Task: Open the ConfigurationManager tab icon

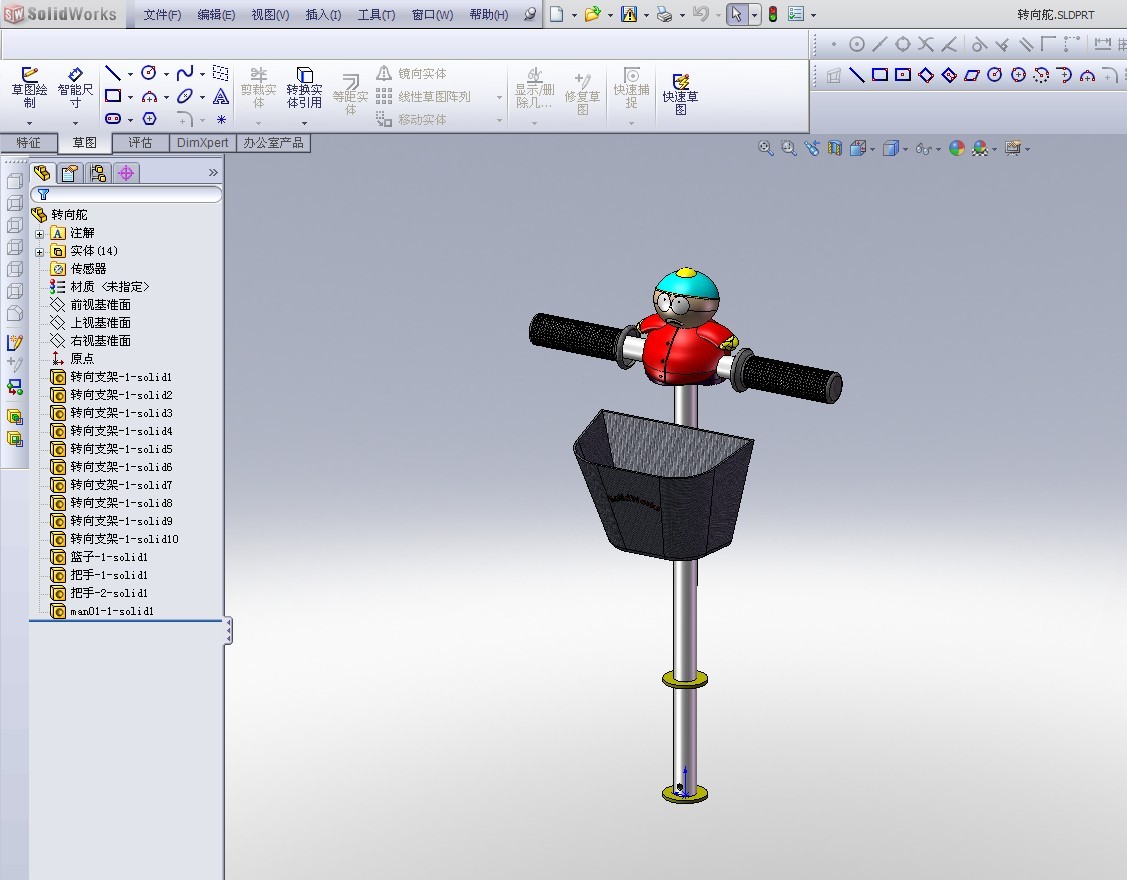Action: tap(98, 173)
